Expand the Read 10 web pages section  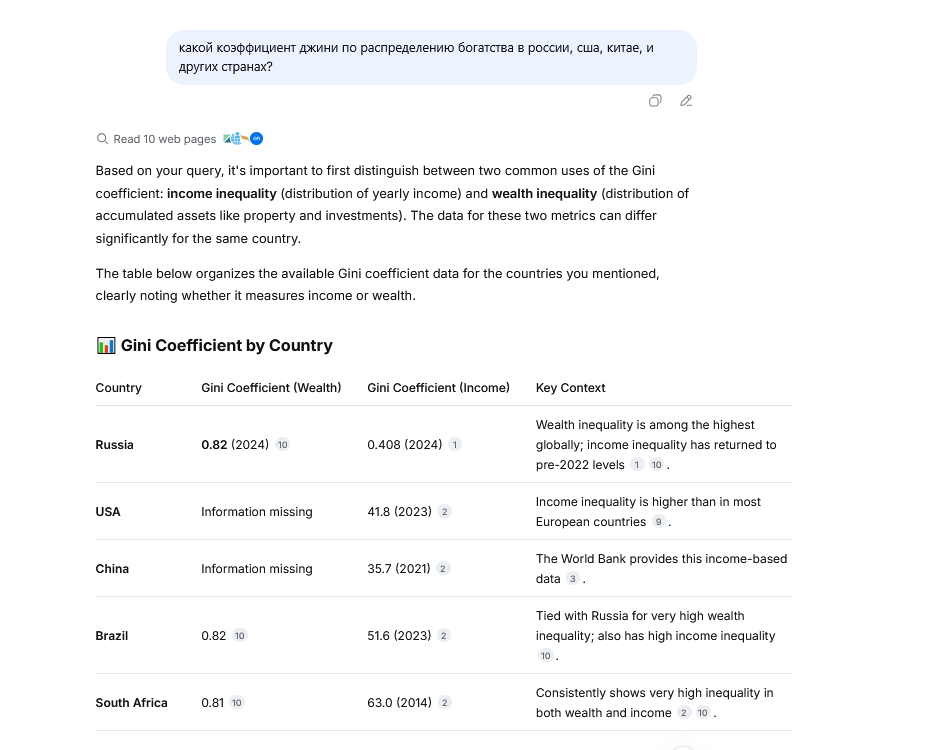(x=165, y=139)
